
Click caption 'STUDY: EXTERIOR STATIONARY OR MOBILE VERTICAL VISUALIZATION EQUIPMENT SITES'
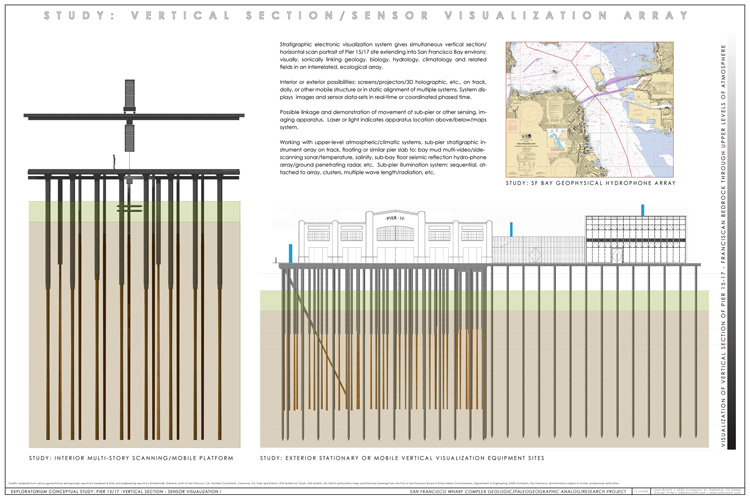point(402,458)
